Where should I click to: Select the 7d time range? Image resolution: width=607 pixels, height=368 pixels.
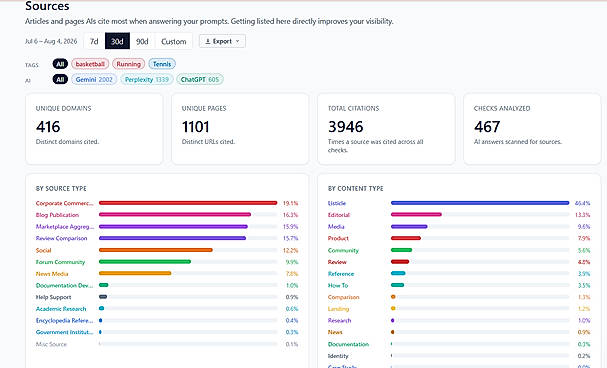tap(94, 41)
